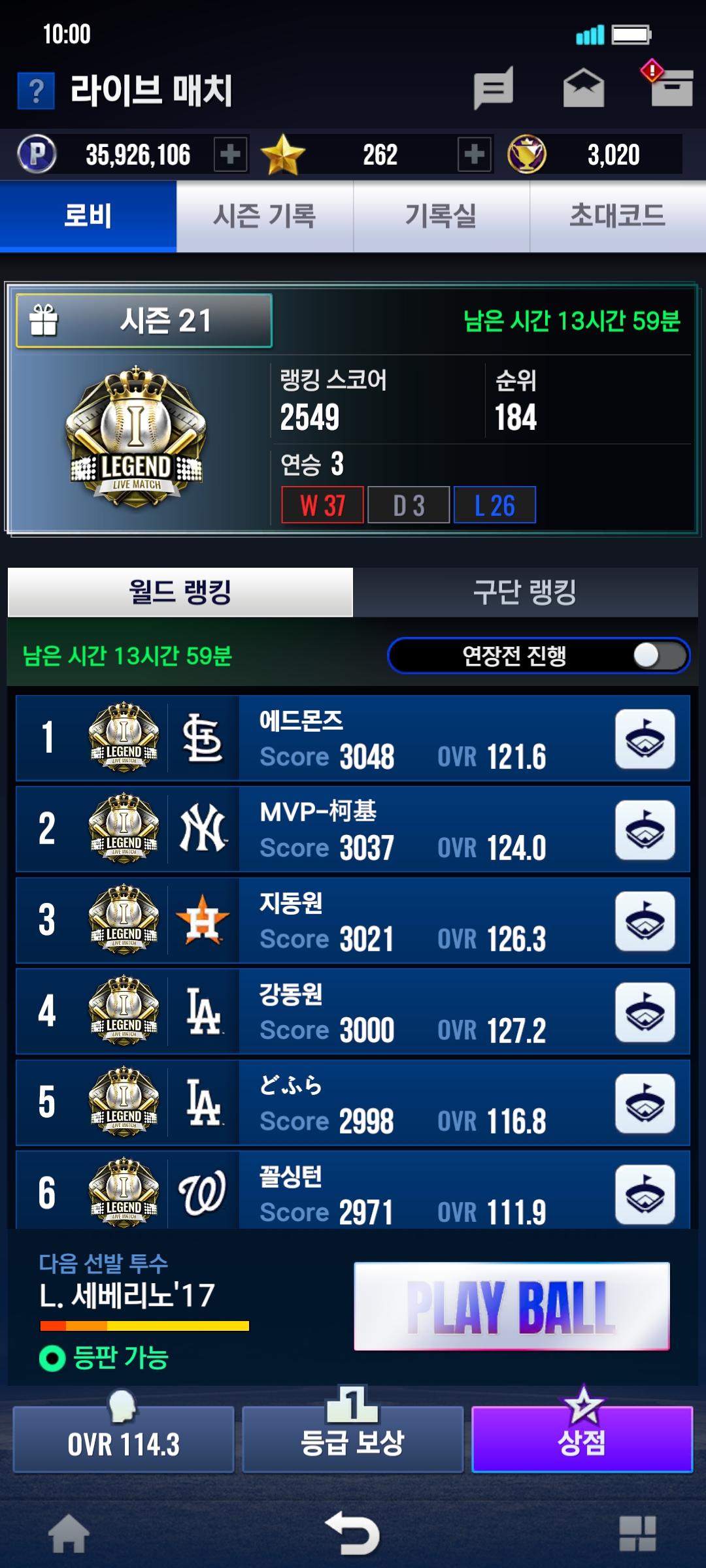Open the mailbox envelope icon
The image size is (706, 1568).
[x=584, y=88]
